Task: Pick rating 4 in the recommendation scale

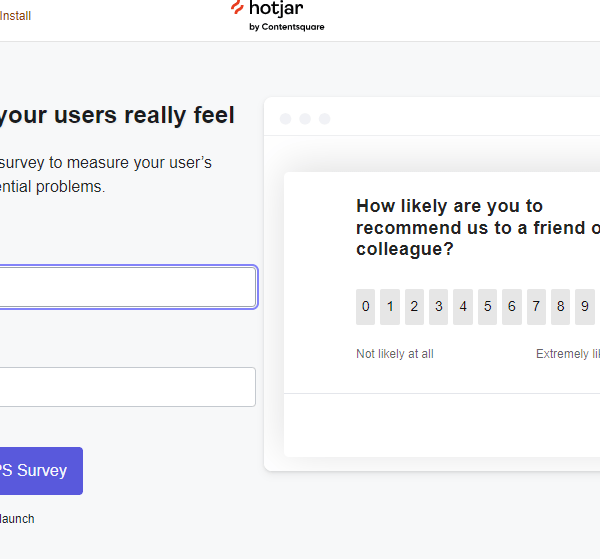Action: pos(463,307)
